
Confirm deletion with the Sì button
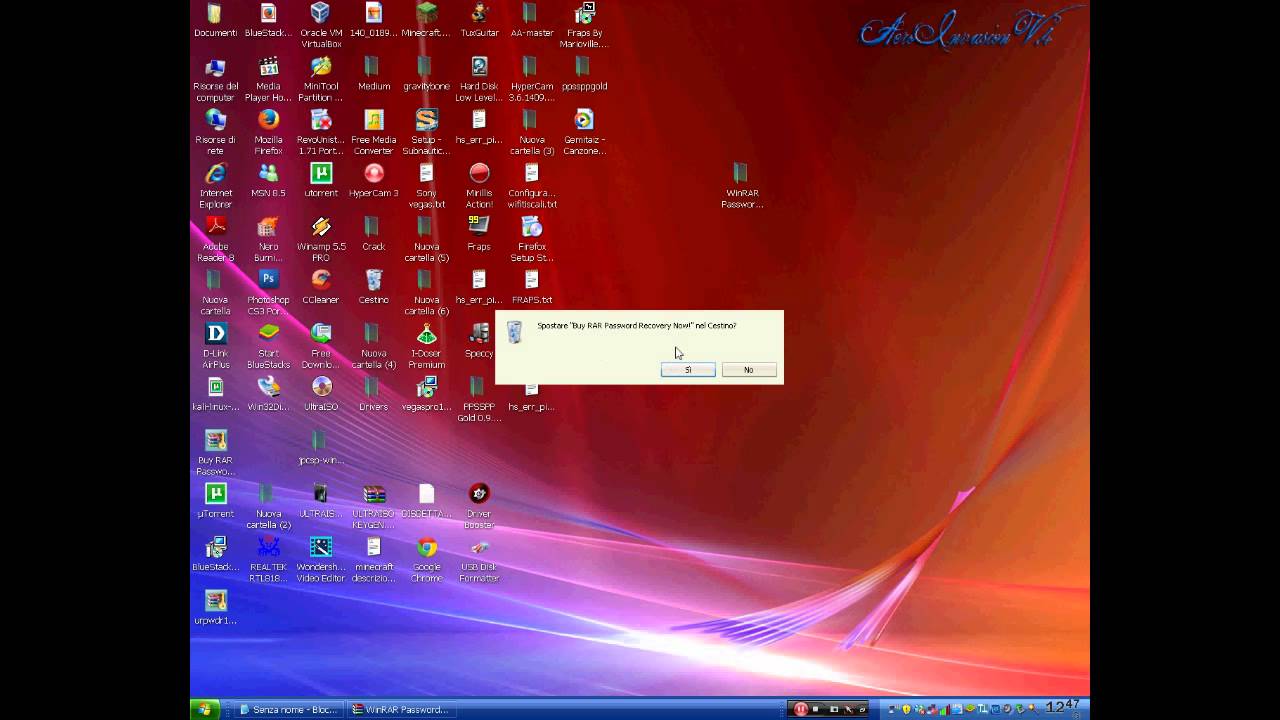[688, 370]
